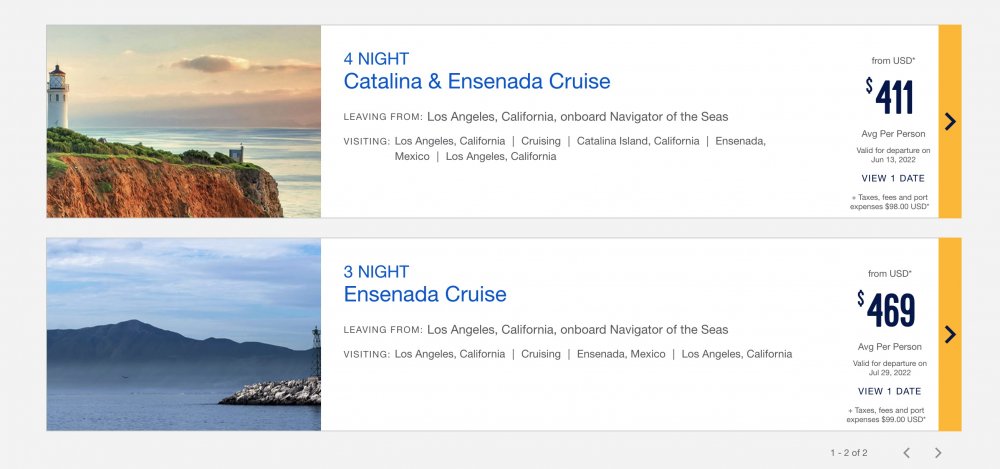1000x469 pixels.
Task: Open the 3 Night cruise via yellow chevron
Action: click(x=950, y=334)
